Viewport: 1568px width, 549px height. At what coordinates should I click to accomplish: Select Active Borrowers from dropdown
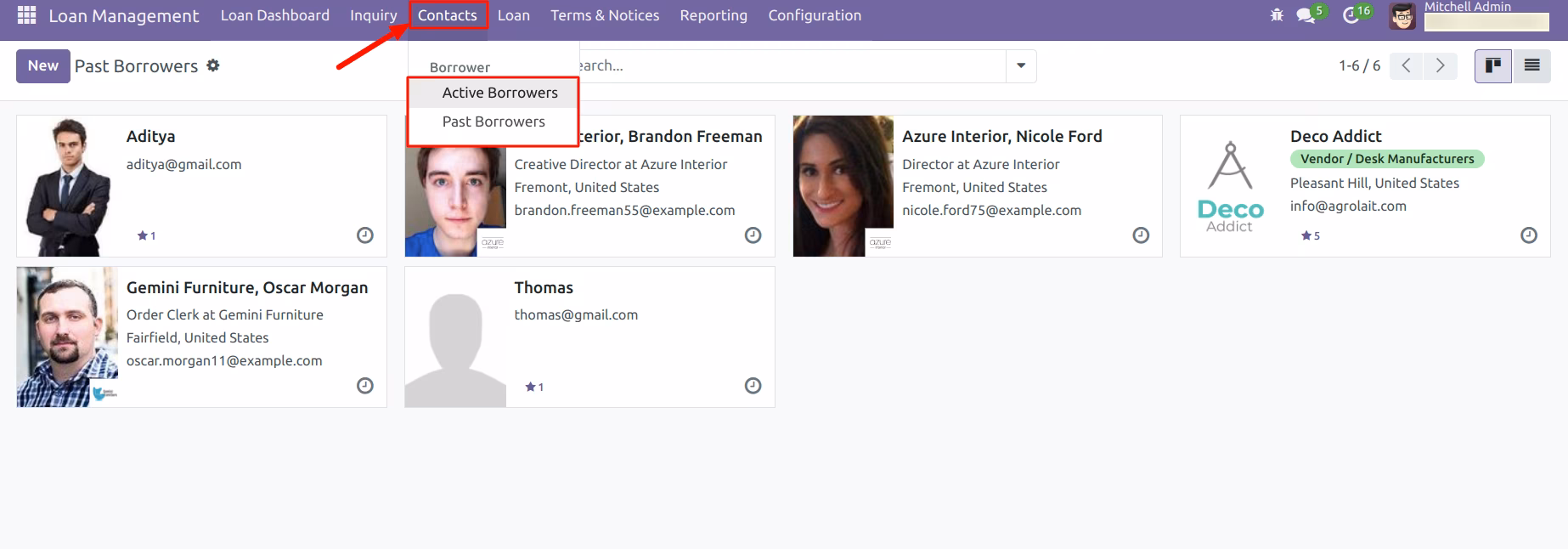pos(494,93)
